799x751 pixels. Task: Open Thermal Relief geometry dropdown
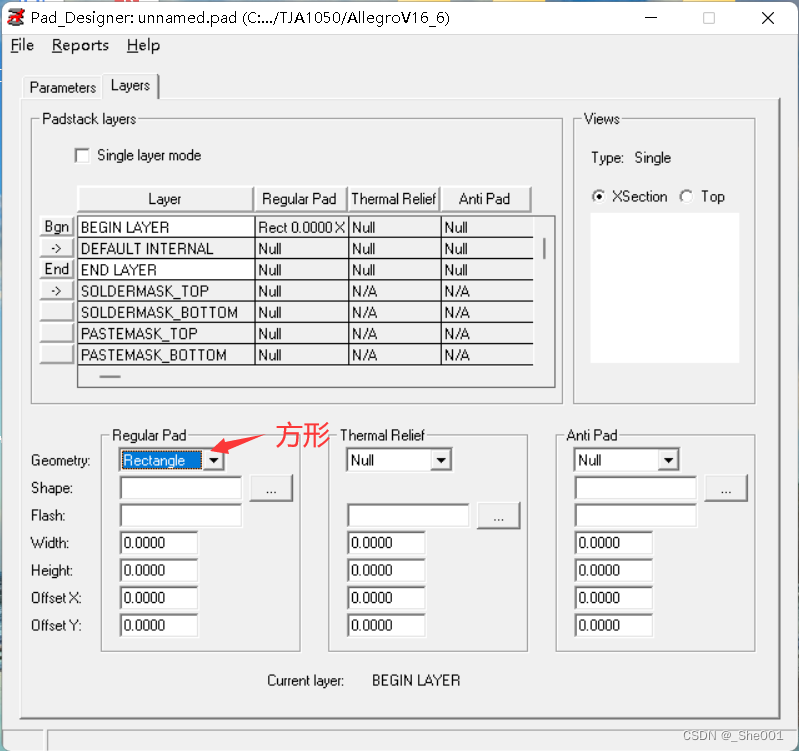(x=441, y=460)
